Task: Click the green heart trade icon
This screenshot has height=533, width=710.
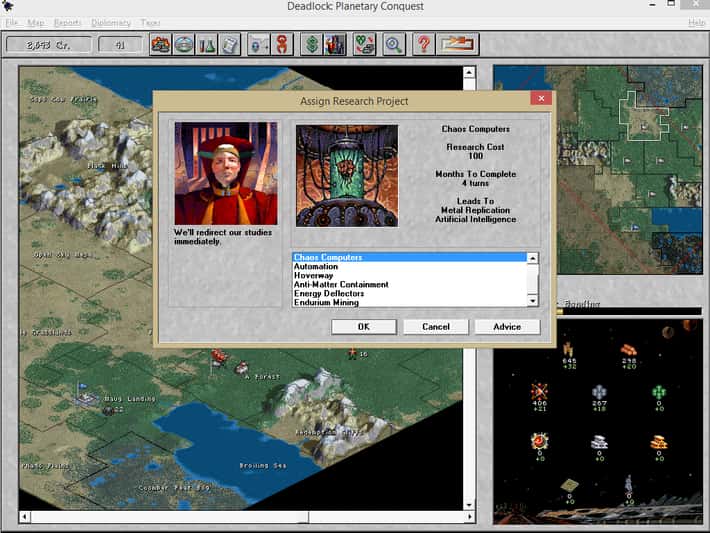Action: coord(365,44)
